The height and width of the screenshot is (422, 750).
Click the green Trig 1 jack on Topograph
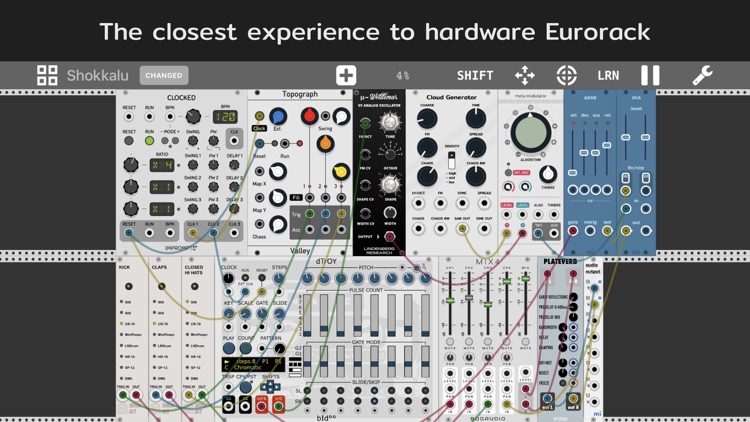[309, 214]
